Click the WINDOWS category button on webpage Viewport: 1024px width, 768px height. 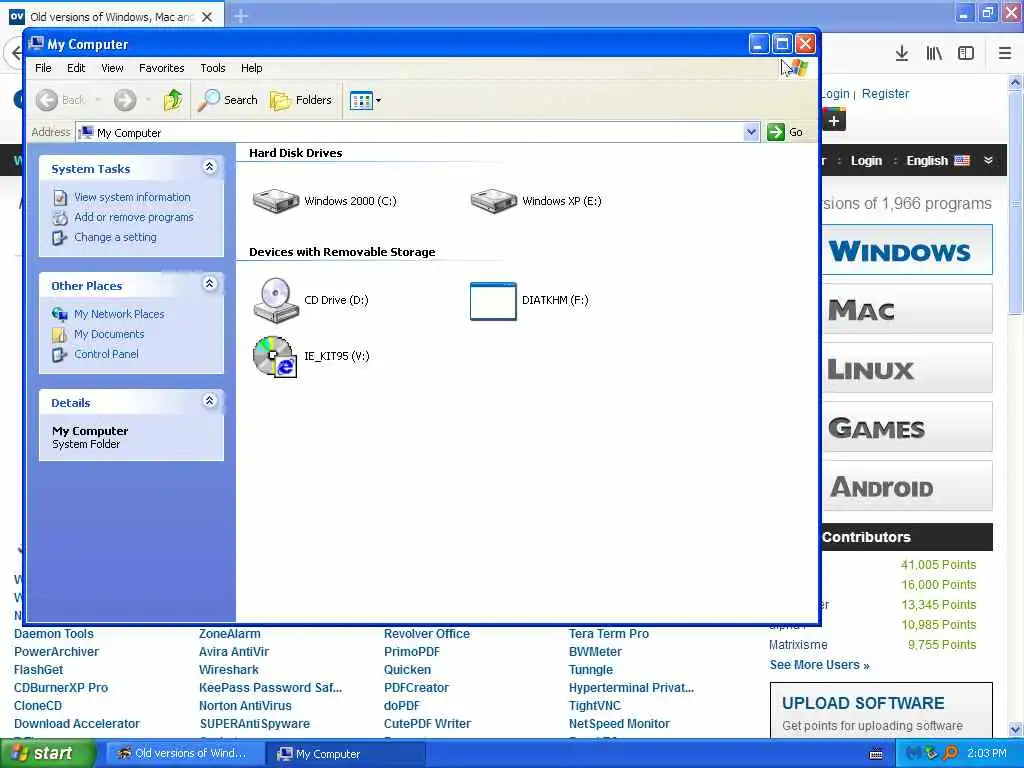coord(907,251)
